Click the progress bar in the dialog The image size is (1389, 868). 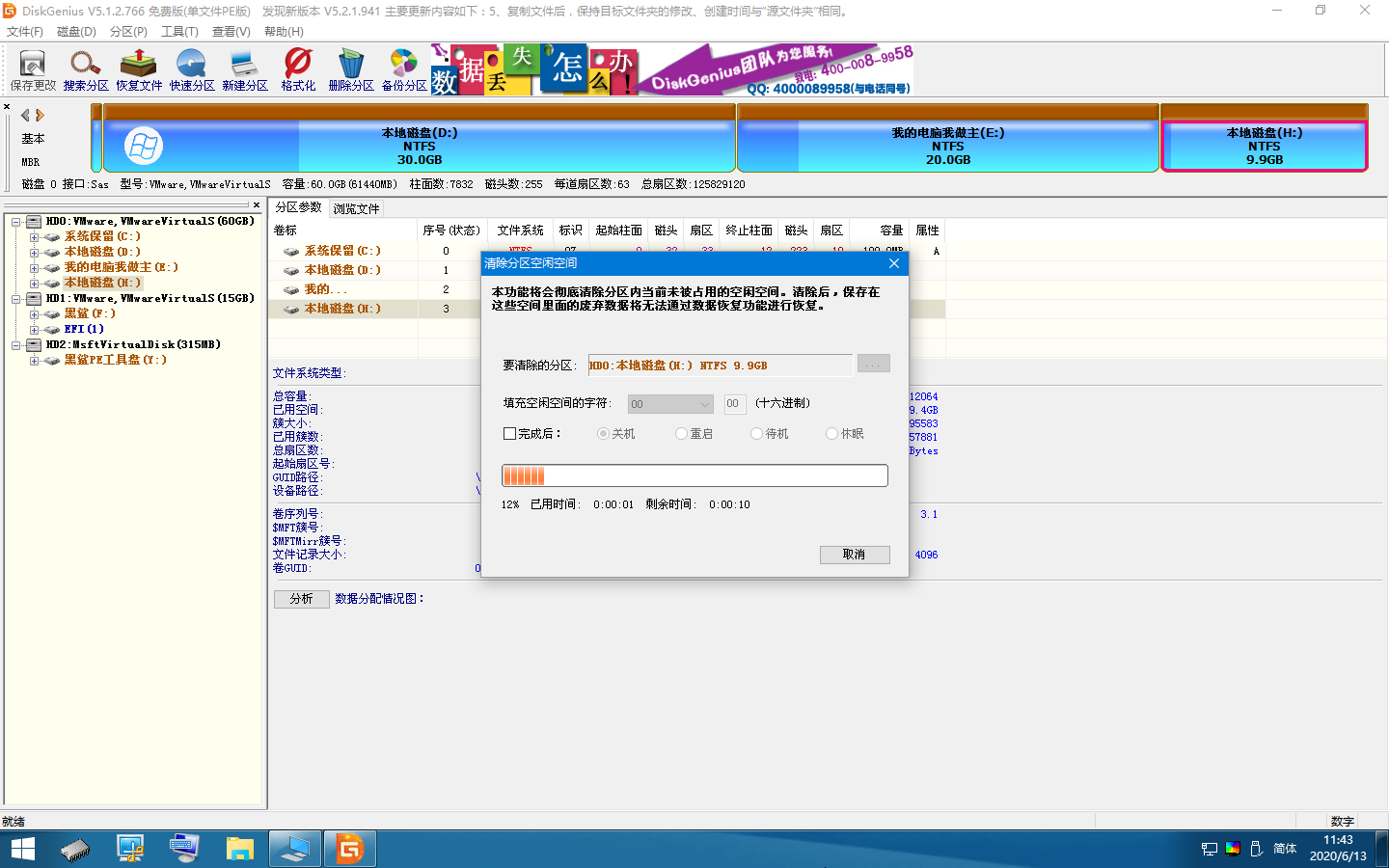coord(694,475)
